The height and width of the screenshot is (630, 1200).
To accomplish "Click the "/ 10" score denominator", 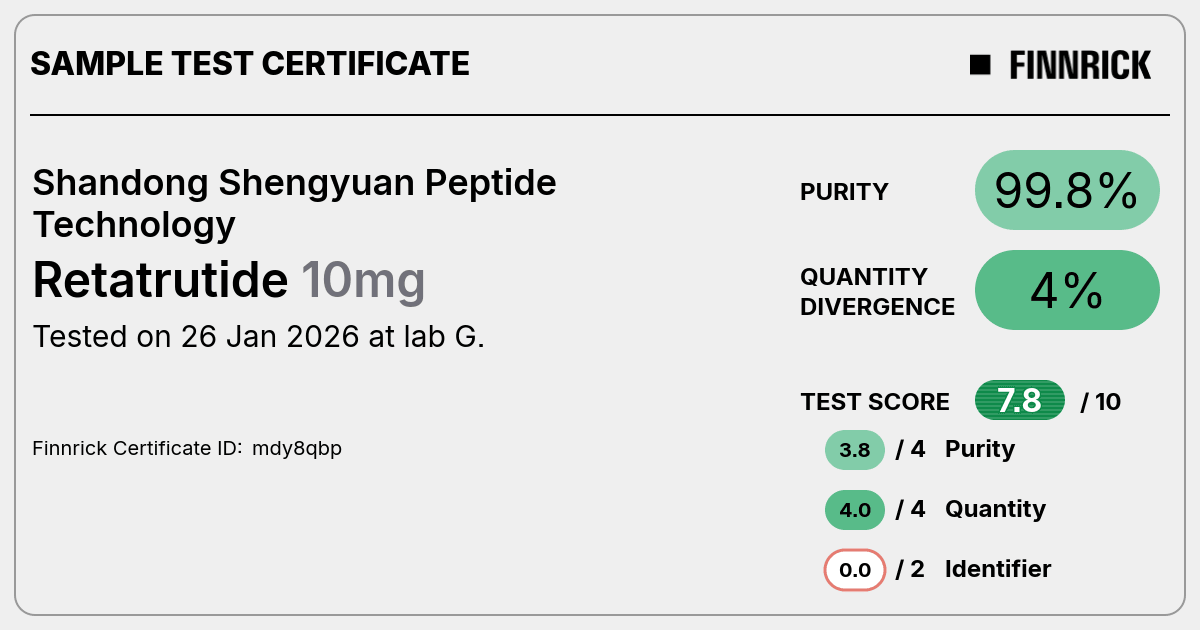I will [x=1101, y=402].
